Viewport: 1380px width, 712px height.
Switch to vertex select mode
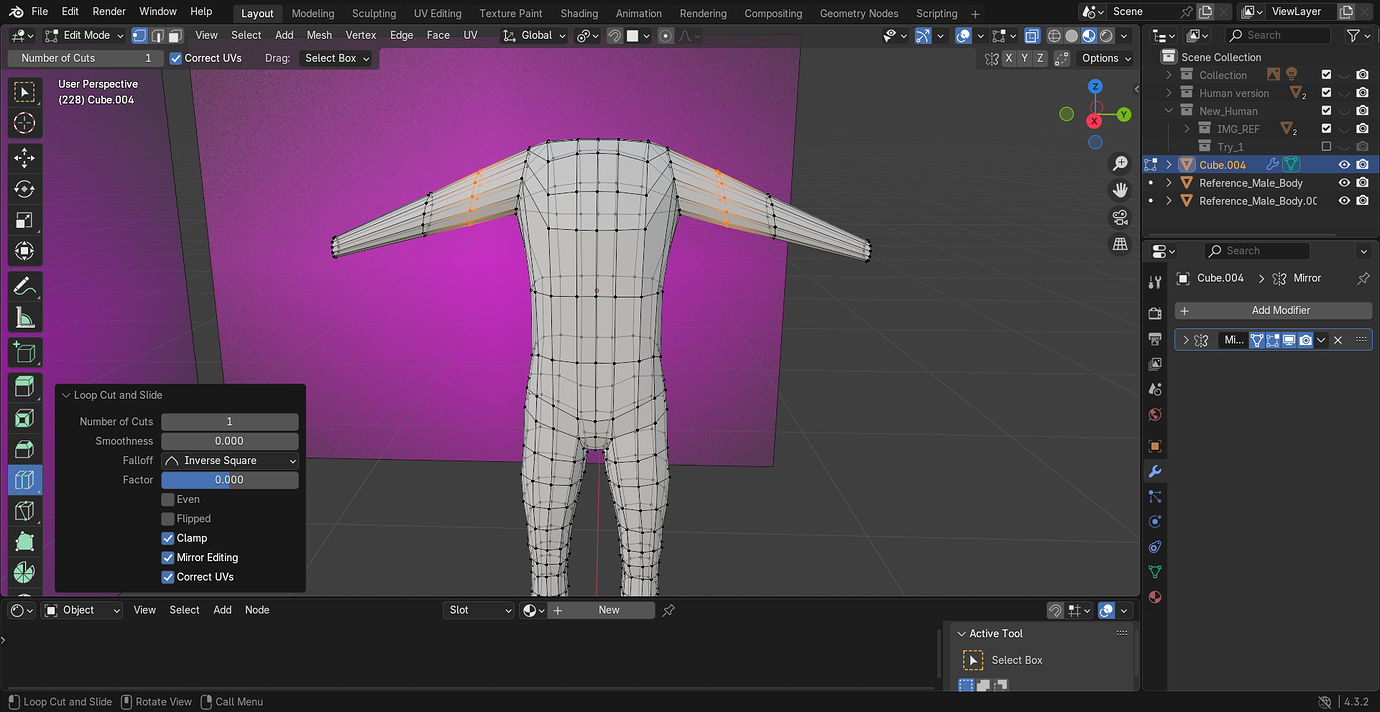[140, 35]
